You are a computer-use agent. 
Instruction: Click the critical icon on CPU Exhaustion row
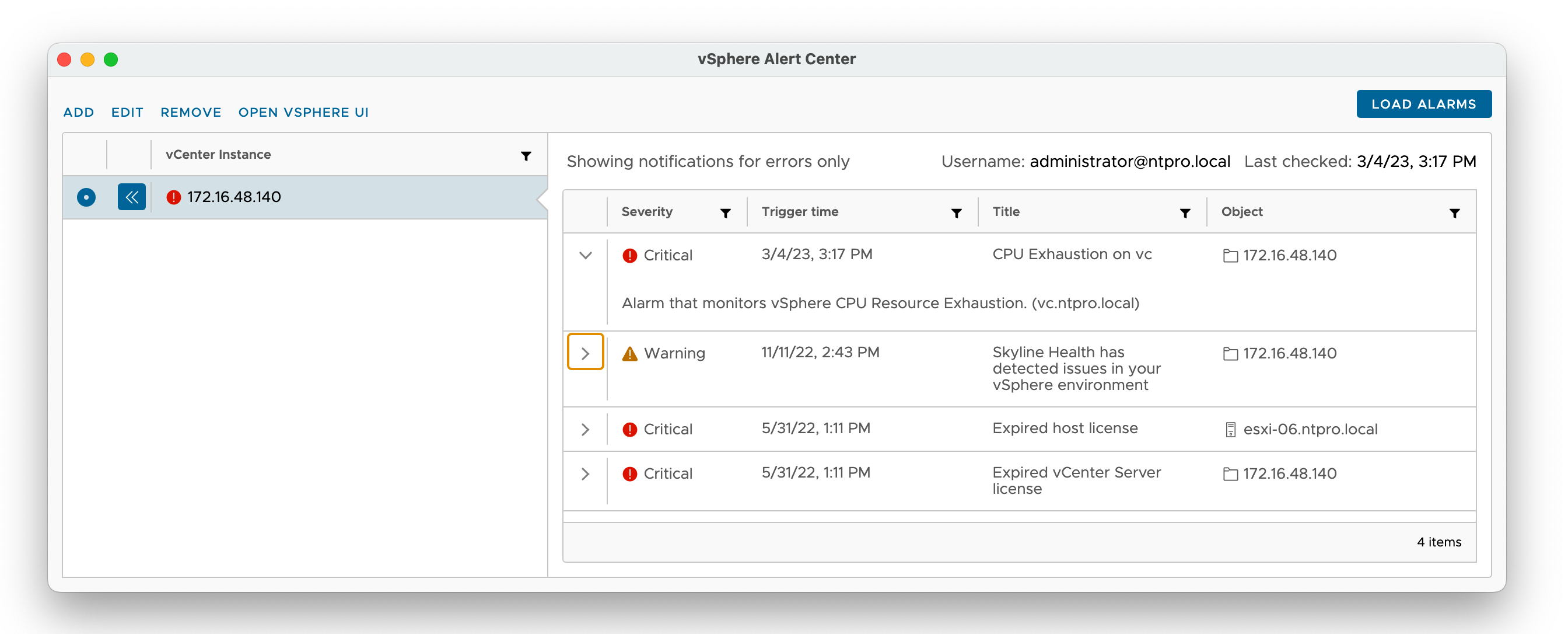click(629, 255)
